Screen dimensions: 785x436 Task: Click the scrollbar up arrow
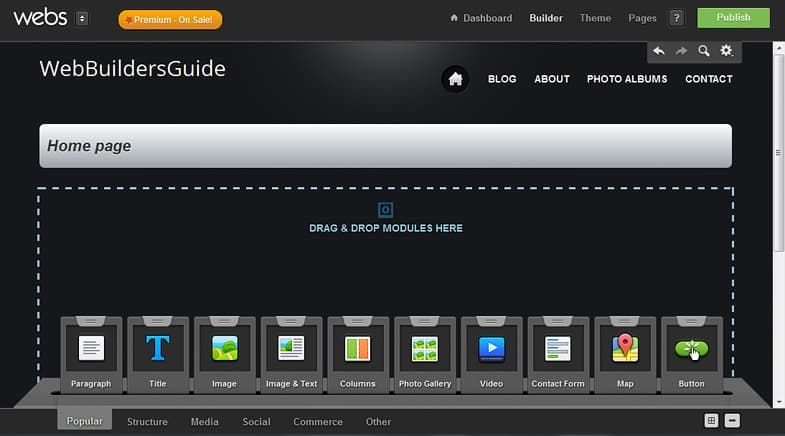pyautogui.click(x=778, y=49)
